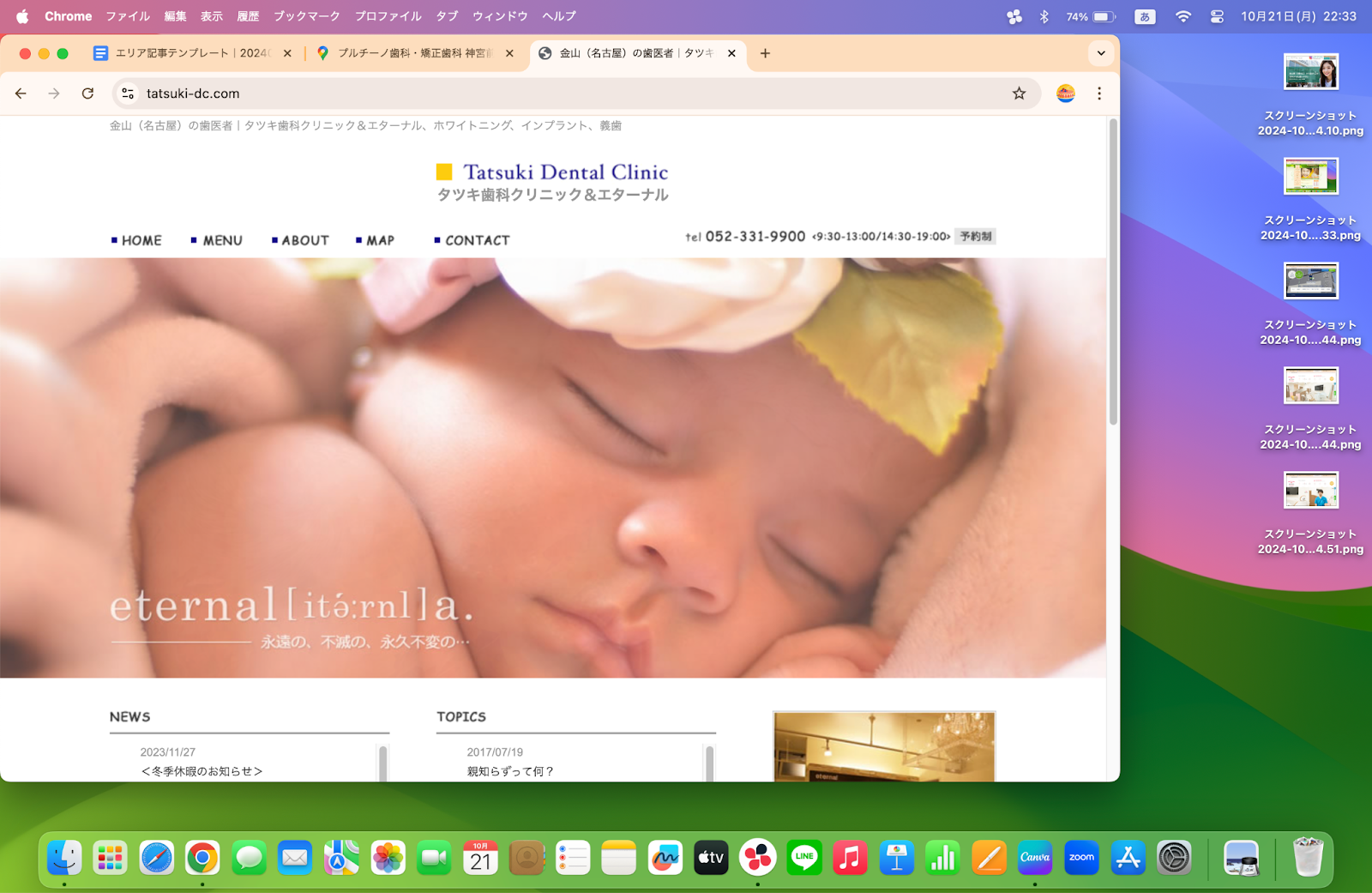This screenshot has width=1372, height=893.
Task: Open the Chrome profile avatar
Action: 1065,94
